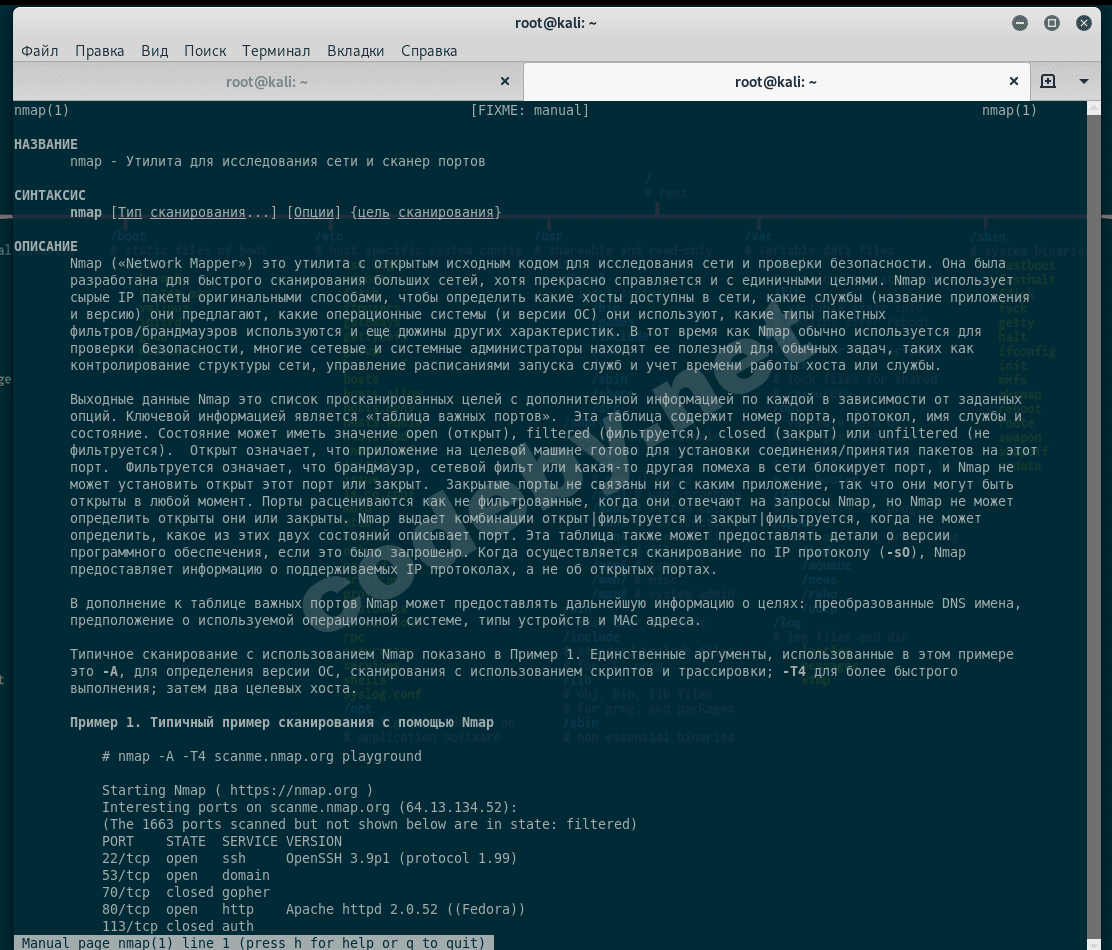Click the 113/tcp closed auth row
This screenshot has width=1112, height=950.
point(178,927)
